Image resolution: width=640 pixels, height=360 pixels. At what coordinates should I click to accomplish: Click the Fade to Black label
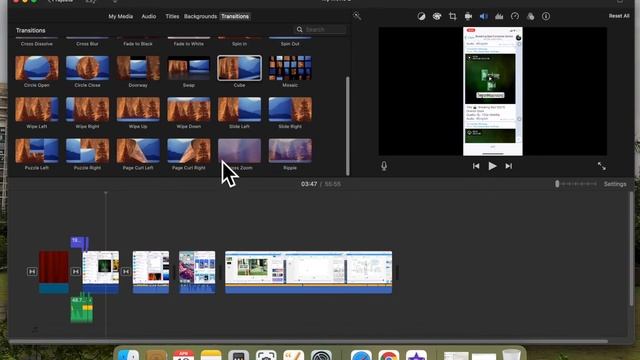[138, 44]
